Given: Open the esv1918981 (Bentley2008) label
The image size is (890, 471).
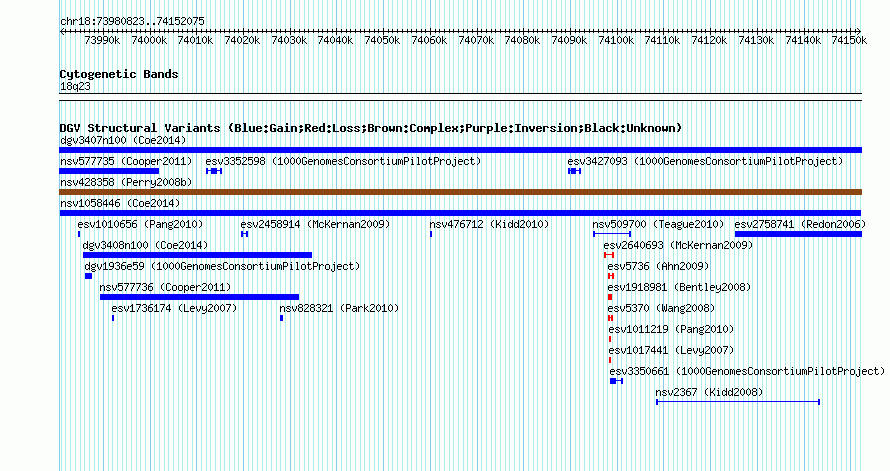Looking at the screenshot, I should [x=679, y=287].
